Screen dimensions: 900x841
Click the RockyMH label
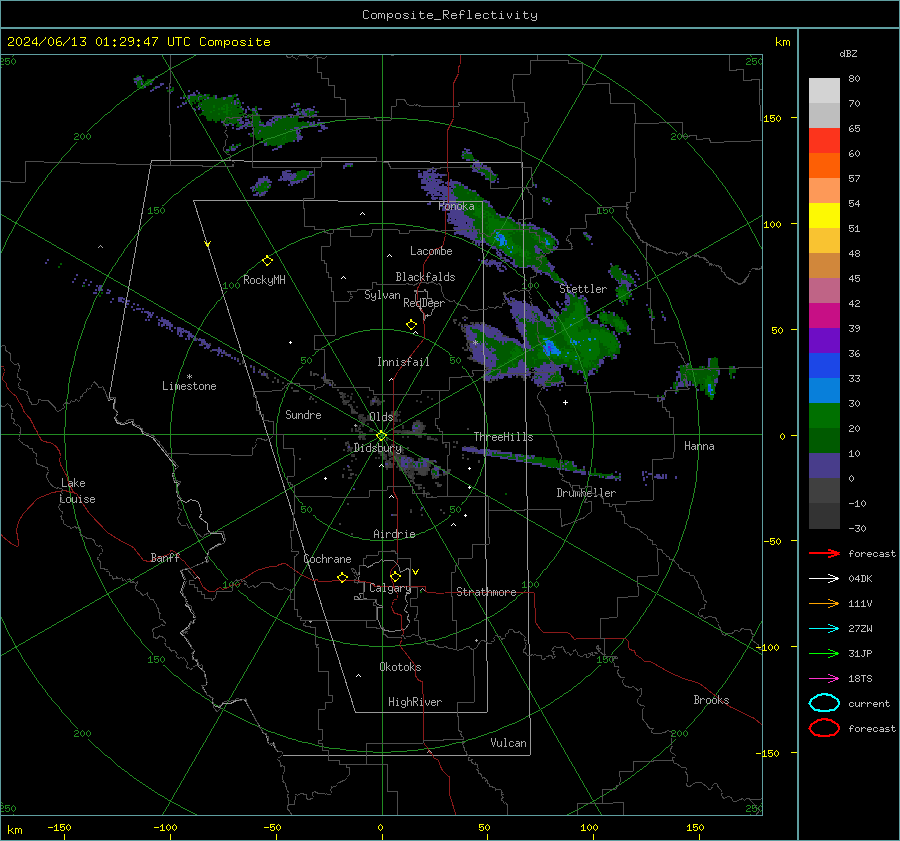click(x=264, y=280)
